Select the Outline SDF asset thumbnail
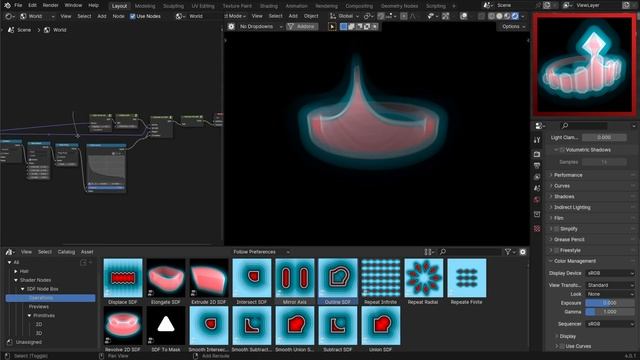The height and width of the screenshot is (360, 640). [338, 278]
